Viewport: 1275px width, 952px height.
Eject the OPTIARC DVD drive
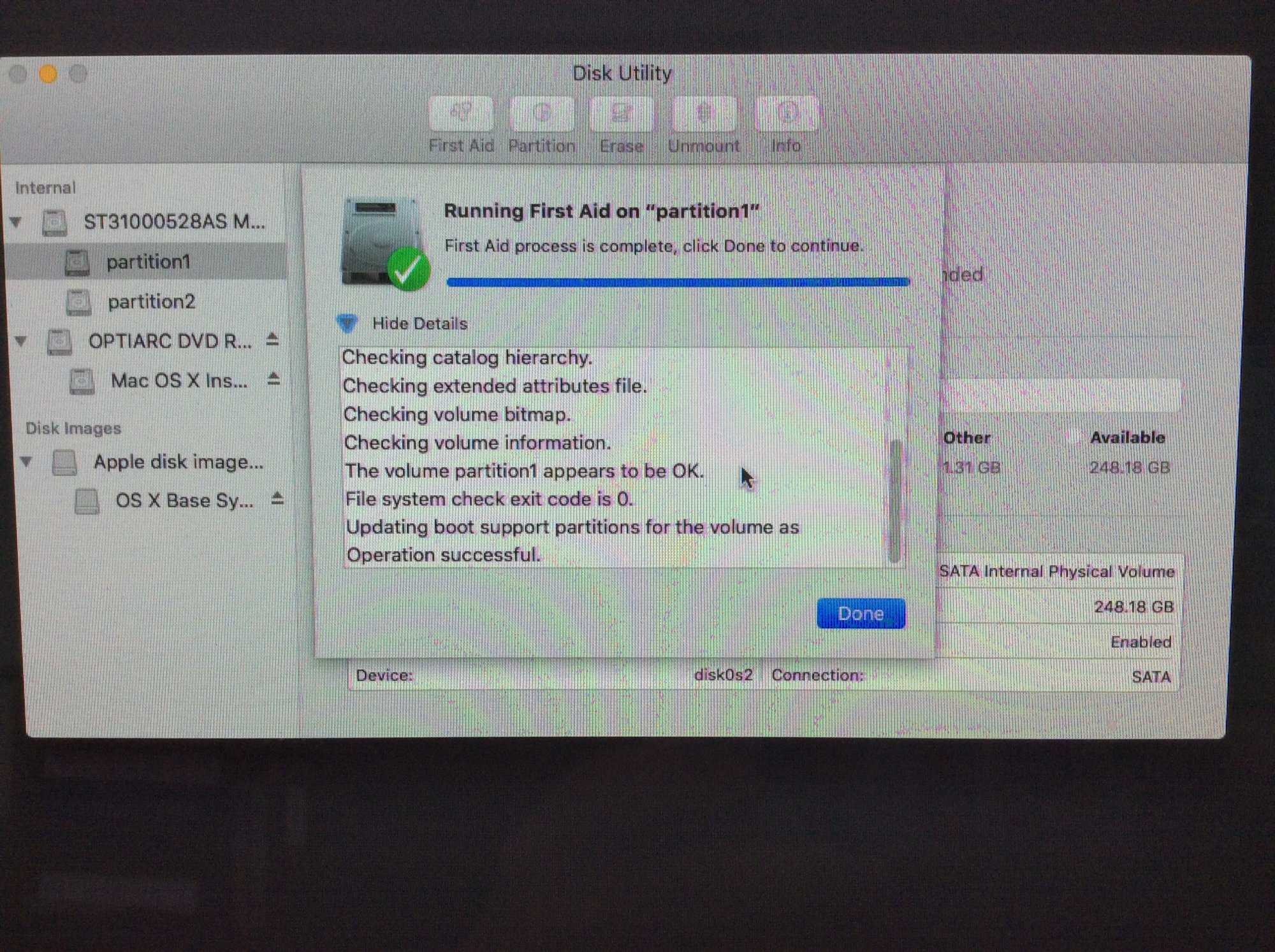(x=273, y=340)
